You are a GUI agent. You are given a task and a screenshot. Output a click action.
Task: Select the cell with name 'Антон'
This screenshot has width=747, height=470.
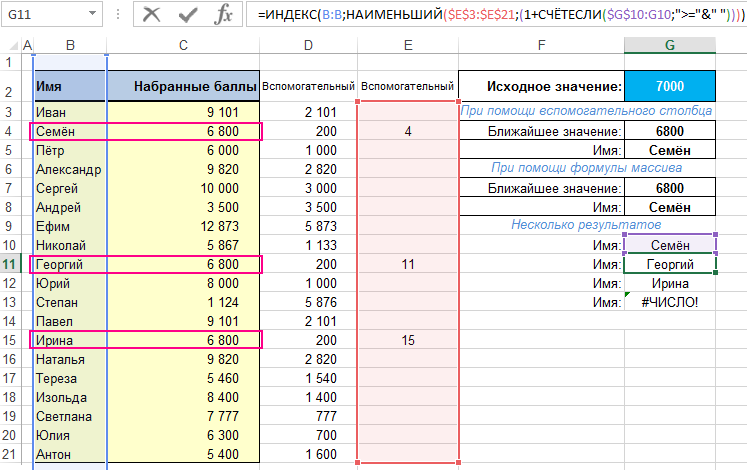tap(70, 454)
